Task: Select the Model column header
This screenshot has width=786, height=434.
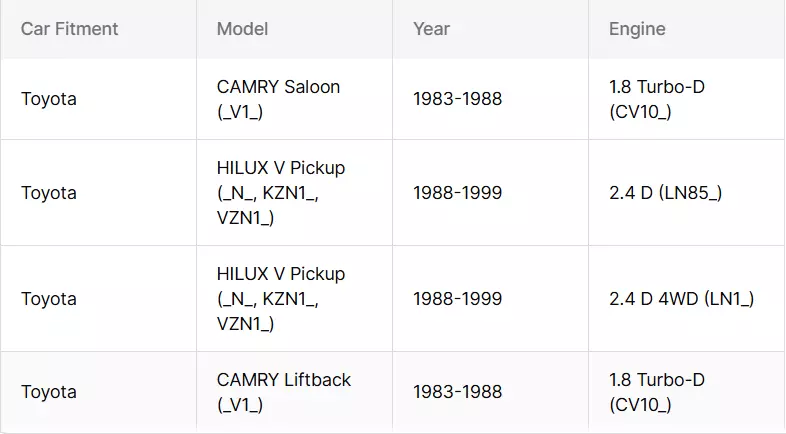Action: point(242,29)
